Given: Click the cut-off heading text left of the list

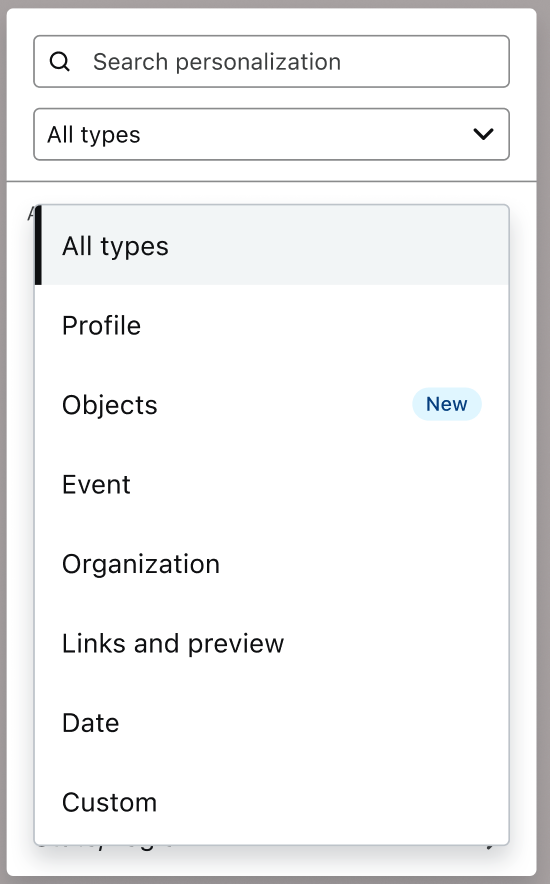Looking at the screenshot, I should [x=31, y=214].
